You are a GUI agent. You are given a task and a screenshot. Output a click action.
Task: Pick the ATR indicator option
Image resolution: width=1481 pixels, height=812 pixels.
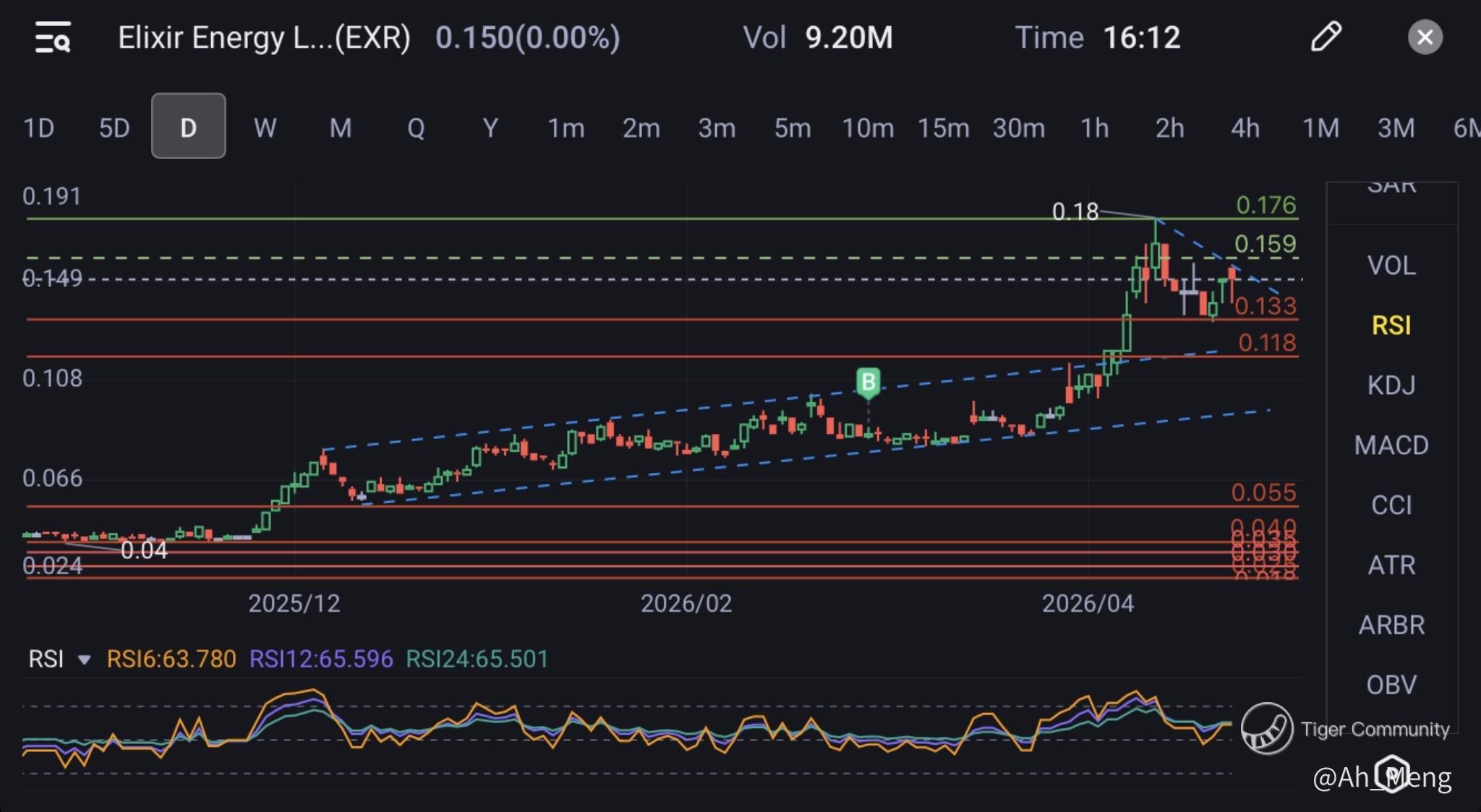(x=1391, y=565)
